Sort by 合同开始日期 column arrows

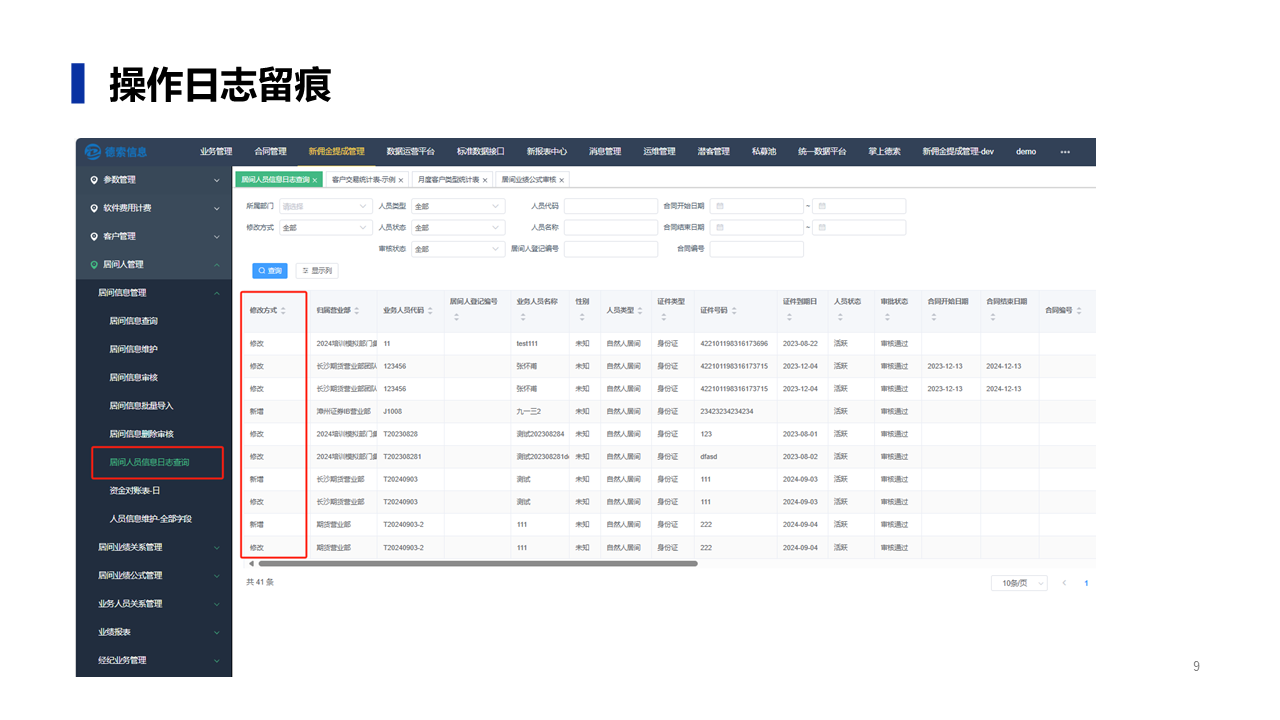(934, 318)
